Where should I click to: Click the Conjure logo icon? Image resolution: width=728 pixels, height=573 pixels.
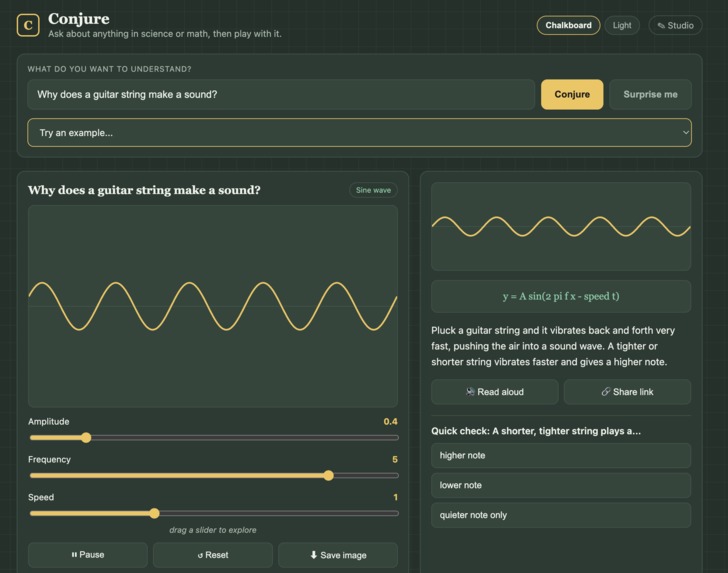point(28,25)
